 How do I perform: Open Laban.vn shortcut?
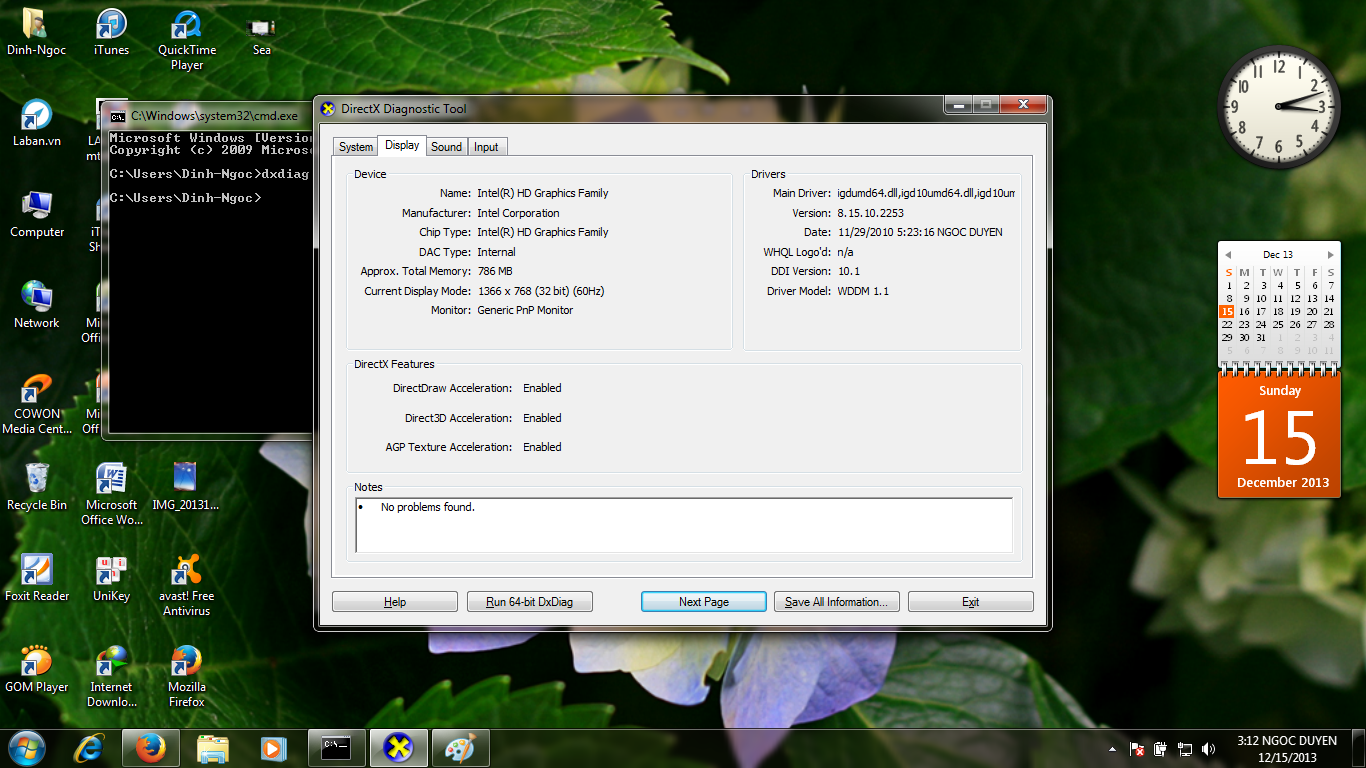(x=37, y=124)
